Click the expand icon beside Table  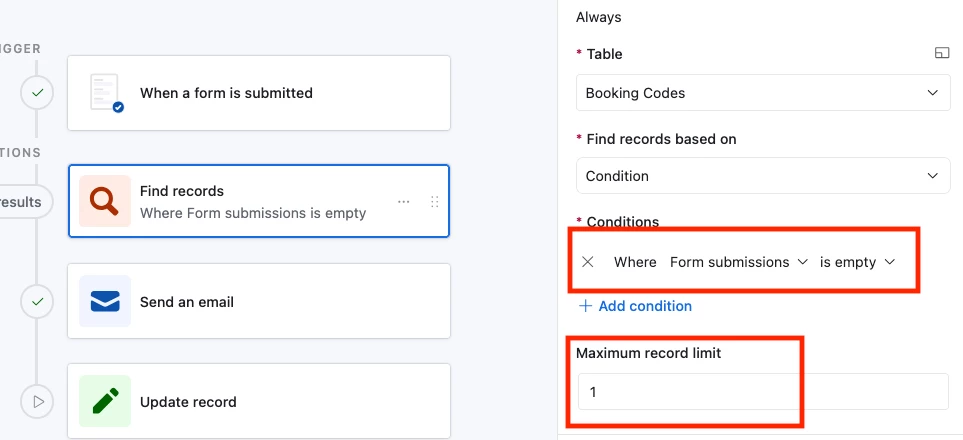[x=941, y=54]
